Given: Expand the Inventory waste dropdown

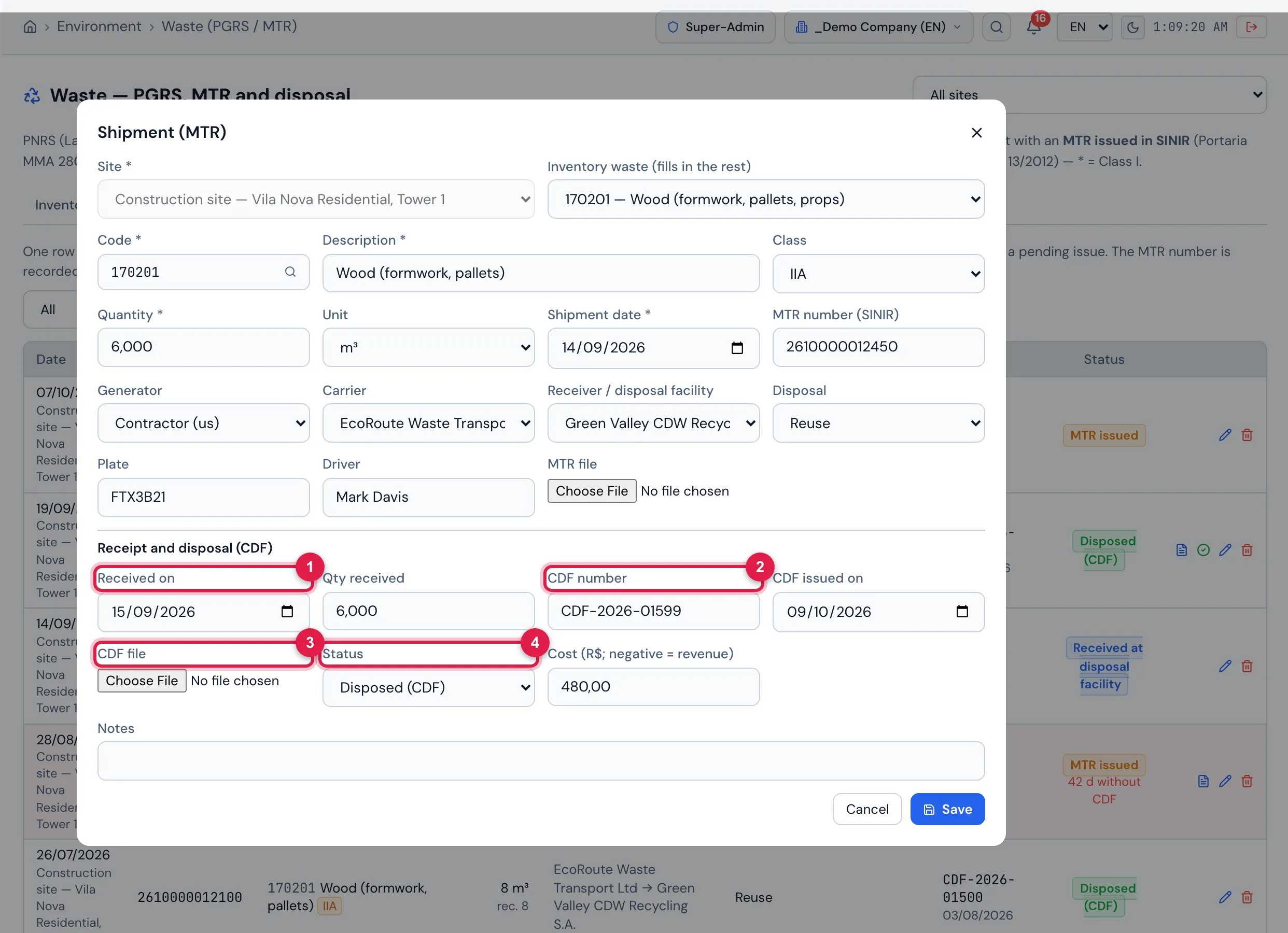Looking at the screenshot, I should point(765,200).
